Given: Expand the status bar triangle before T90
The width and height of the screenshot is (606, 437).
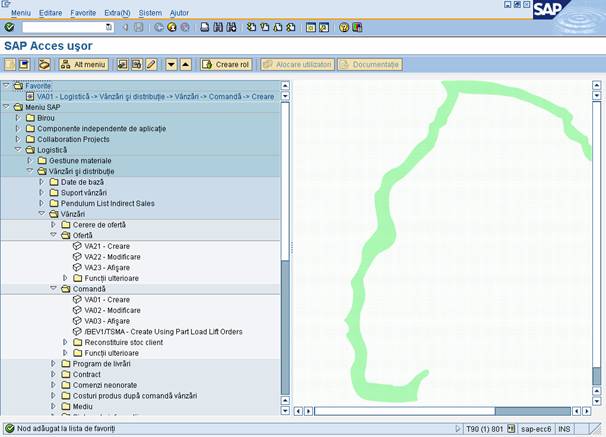Looking at the screenshot, I should point(458,428).
